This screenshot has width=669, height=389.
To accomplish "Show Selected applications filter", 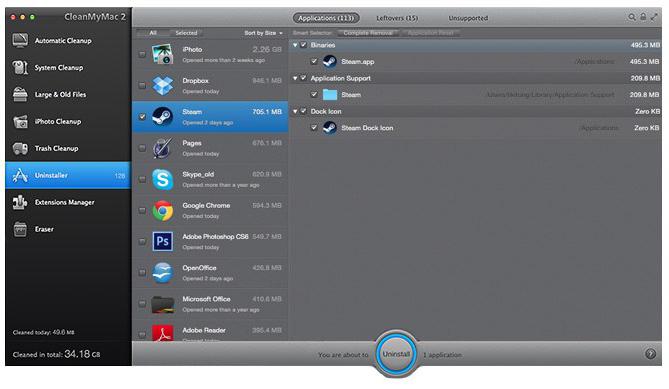I will pyautogui.click(x=186, y=33).
